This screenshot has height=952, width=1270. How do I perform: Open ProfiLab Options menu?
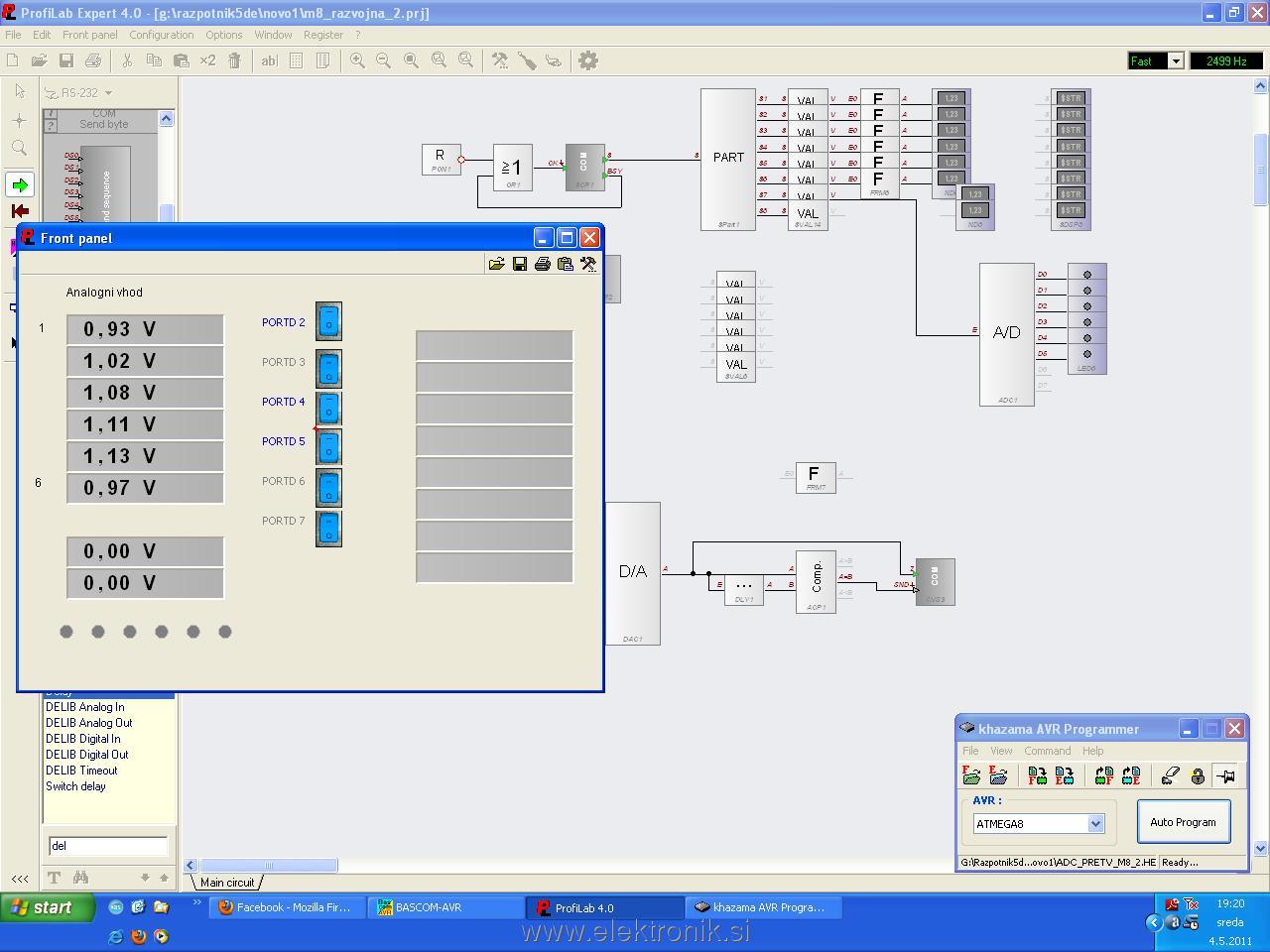click(x=224, y=35)
